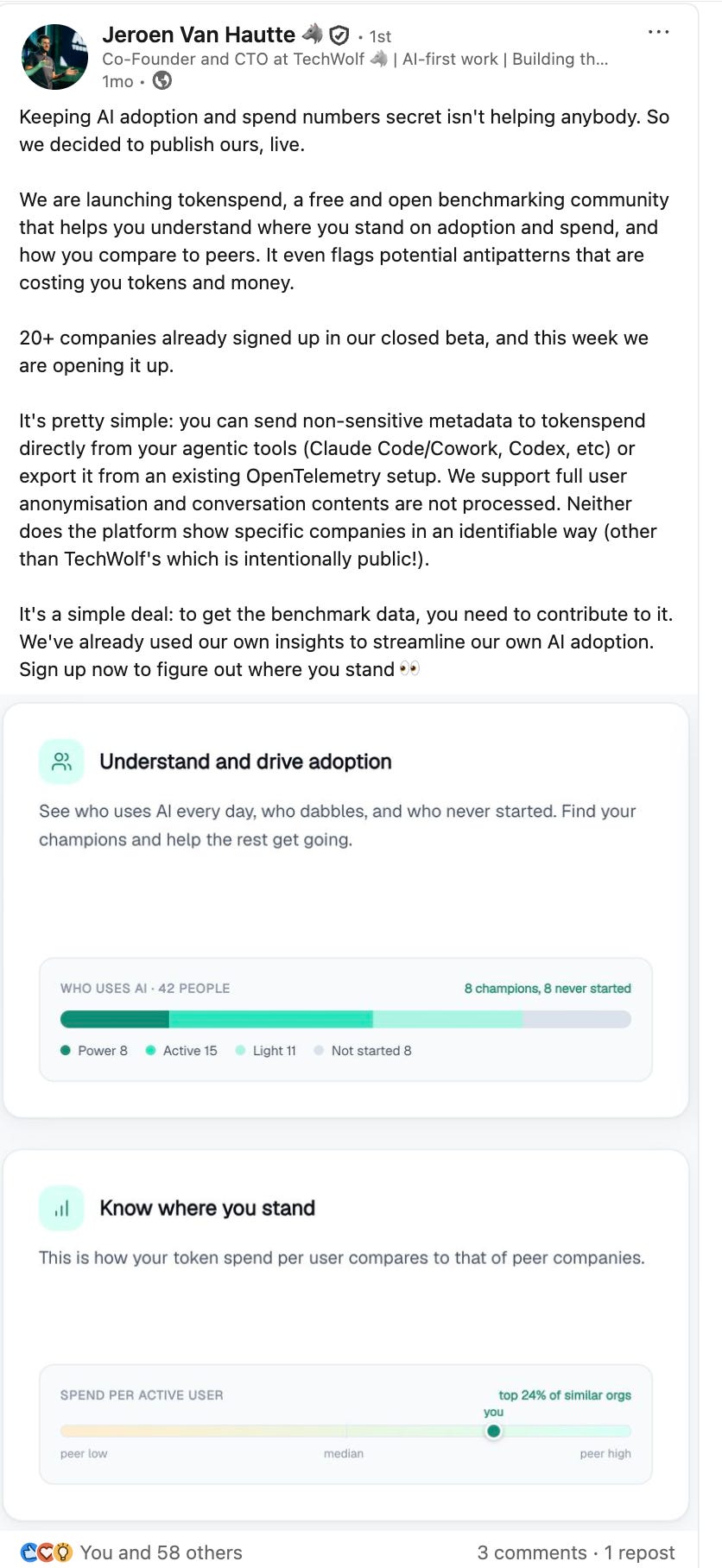Open the You and 58 others reactions list

coord(161,1552)
